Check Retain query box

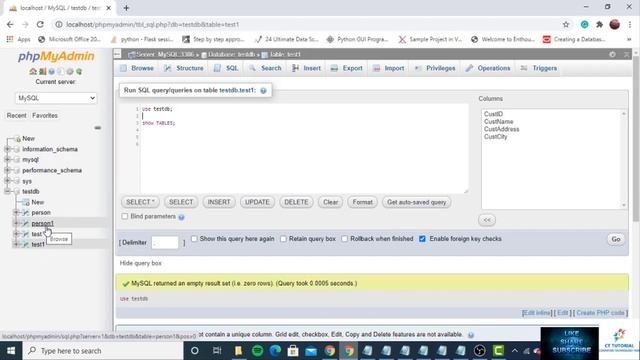click(283, 239)
